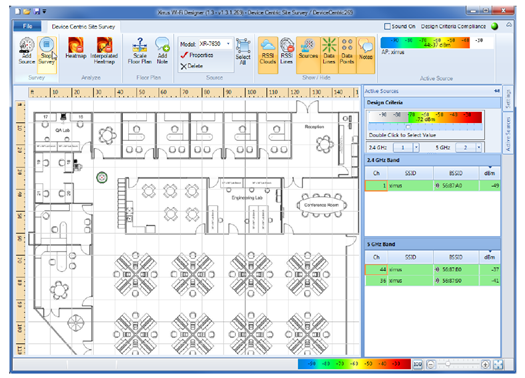Click the Properties button
The width and height of the screenshot is (525, 378).
coord(197,55)
